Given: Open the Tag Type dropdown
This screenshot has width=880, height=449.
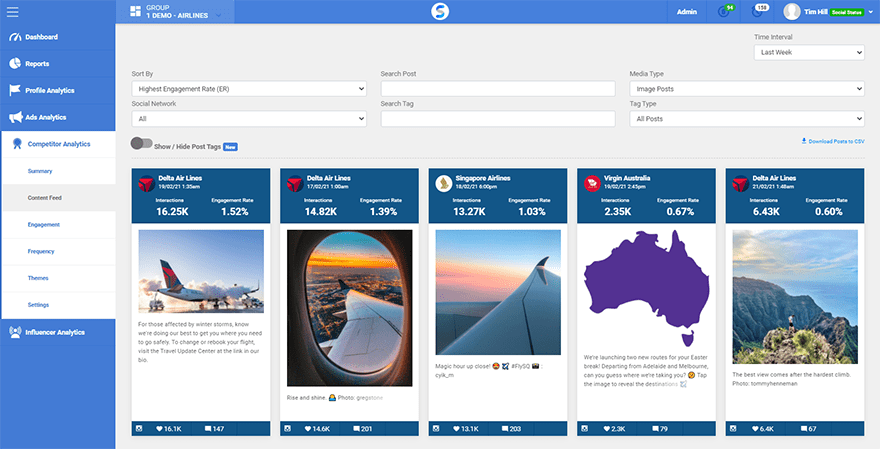Looking at the screenshot, I should [747, 118].
